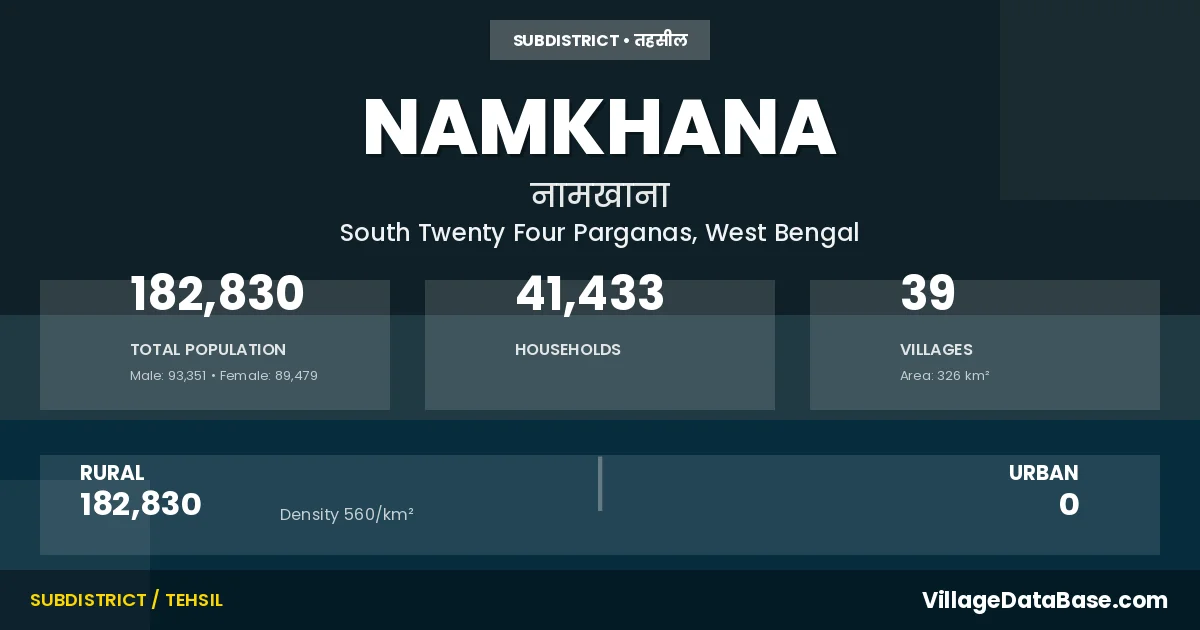1200x630 pixels.
Task: Click the Area: 326 km² text
Action: click(944, 376)
